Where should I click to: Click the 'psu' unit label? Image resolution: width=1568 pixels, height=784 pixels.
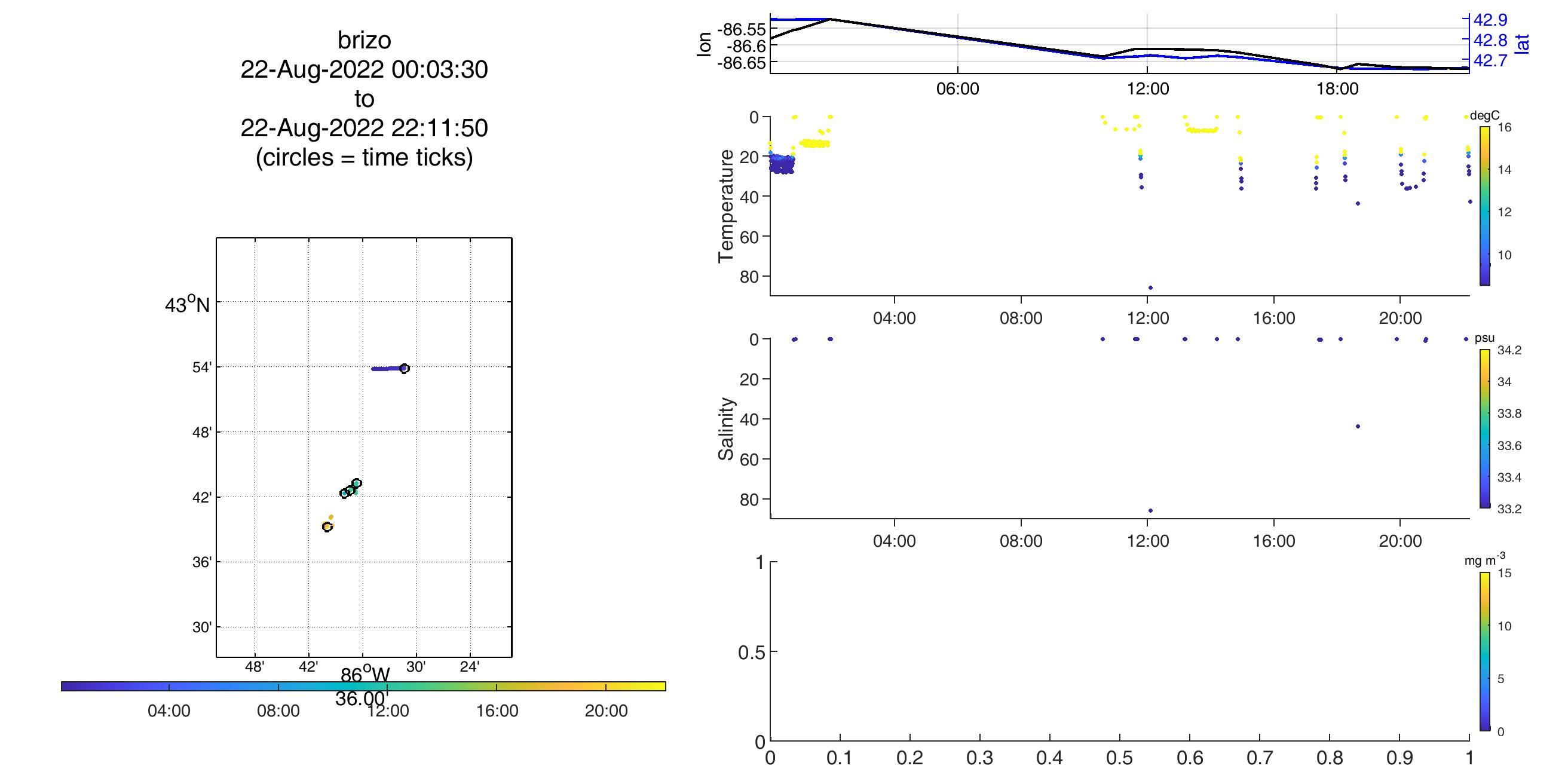click(1484, 338)
